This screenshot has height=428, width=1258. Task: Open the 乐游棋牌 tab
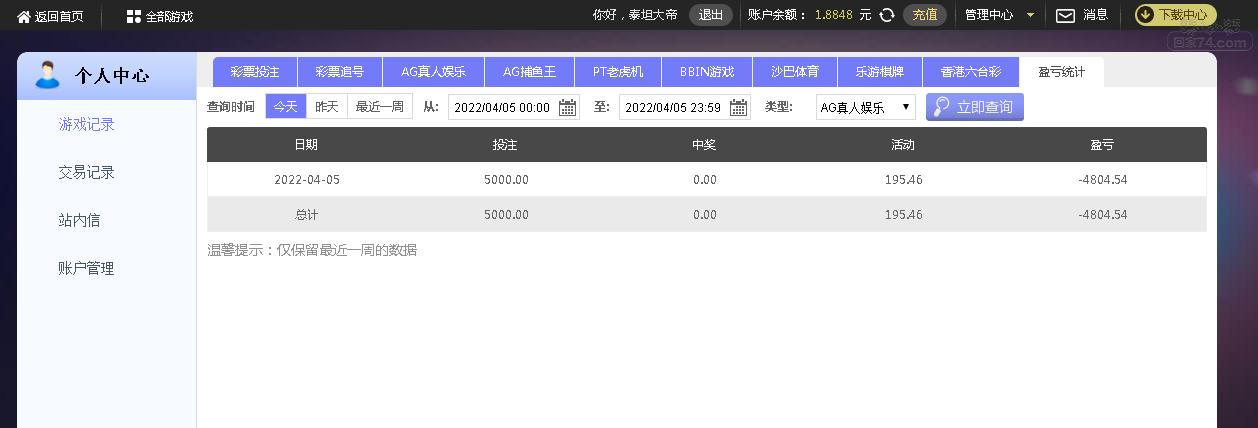(x=880, y=72)
